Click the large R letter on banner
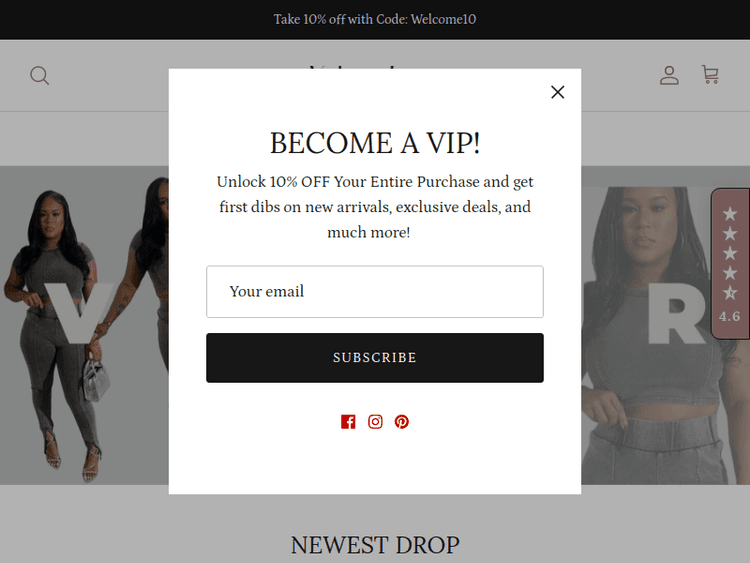Image resolution: width=750 pixels, height=563 pixels. click(676, 313)
